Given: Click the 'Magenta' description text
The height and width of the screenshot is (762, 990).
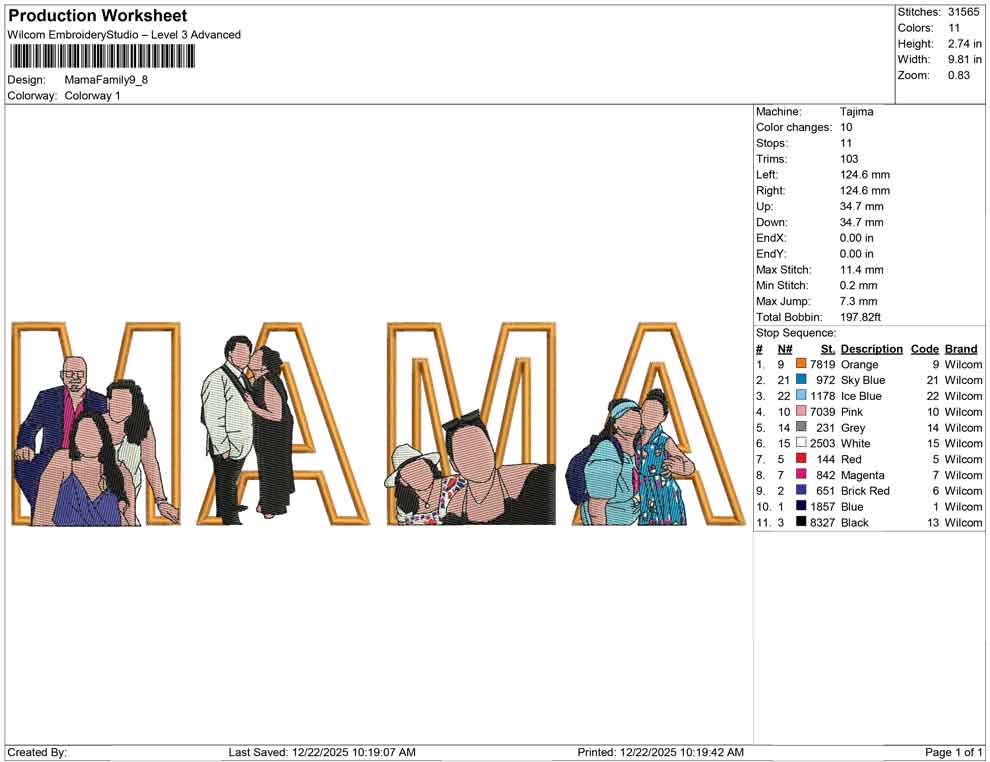Looking at the screenshot, I should point(862,475).
